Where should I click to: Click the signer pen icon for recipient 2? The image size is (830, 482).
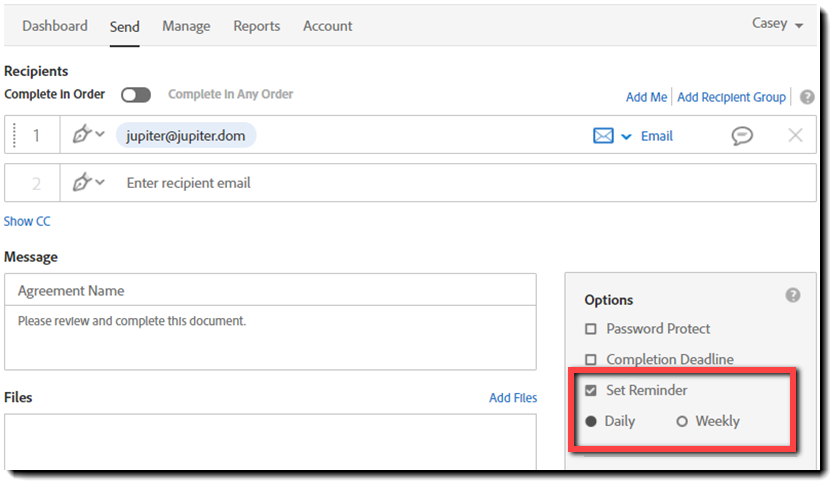[x=83, y=182]
